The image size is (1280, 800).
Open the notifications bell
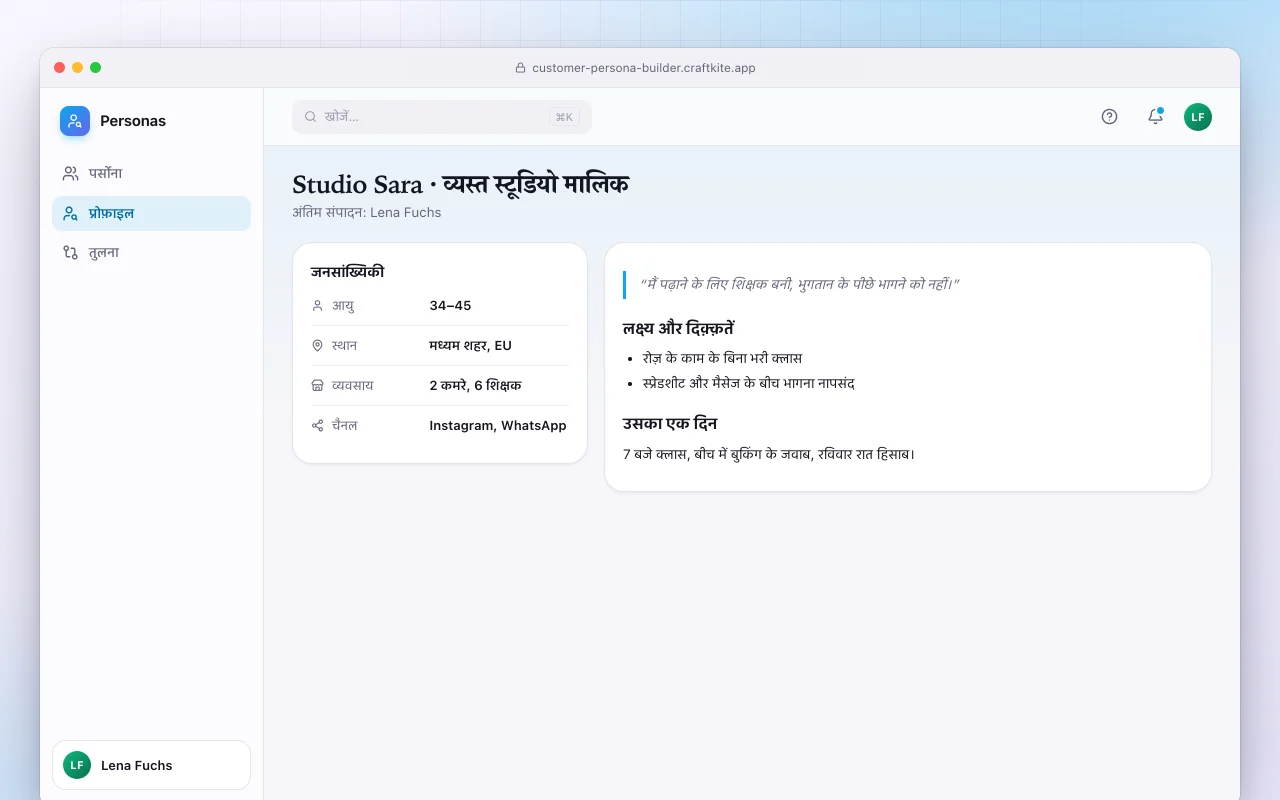(x=1155, y=117)
